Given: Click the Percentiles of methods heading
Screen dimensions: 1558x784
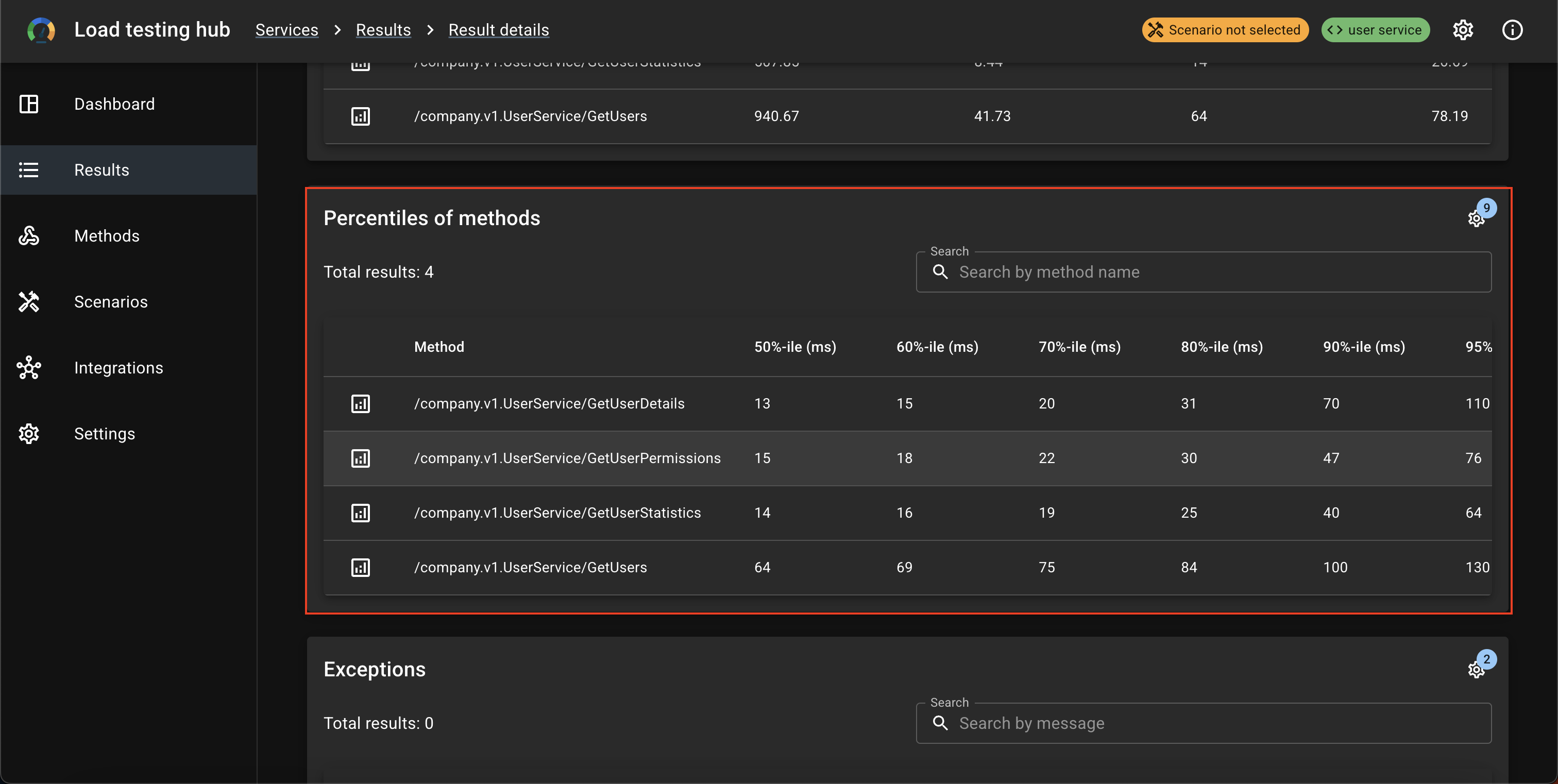Looking at the screenshot, I should click(432, 218).
